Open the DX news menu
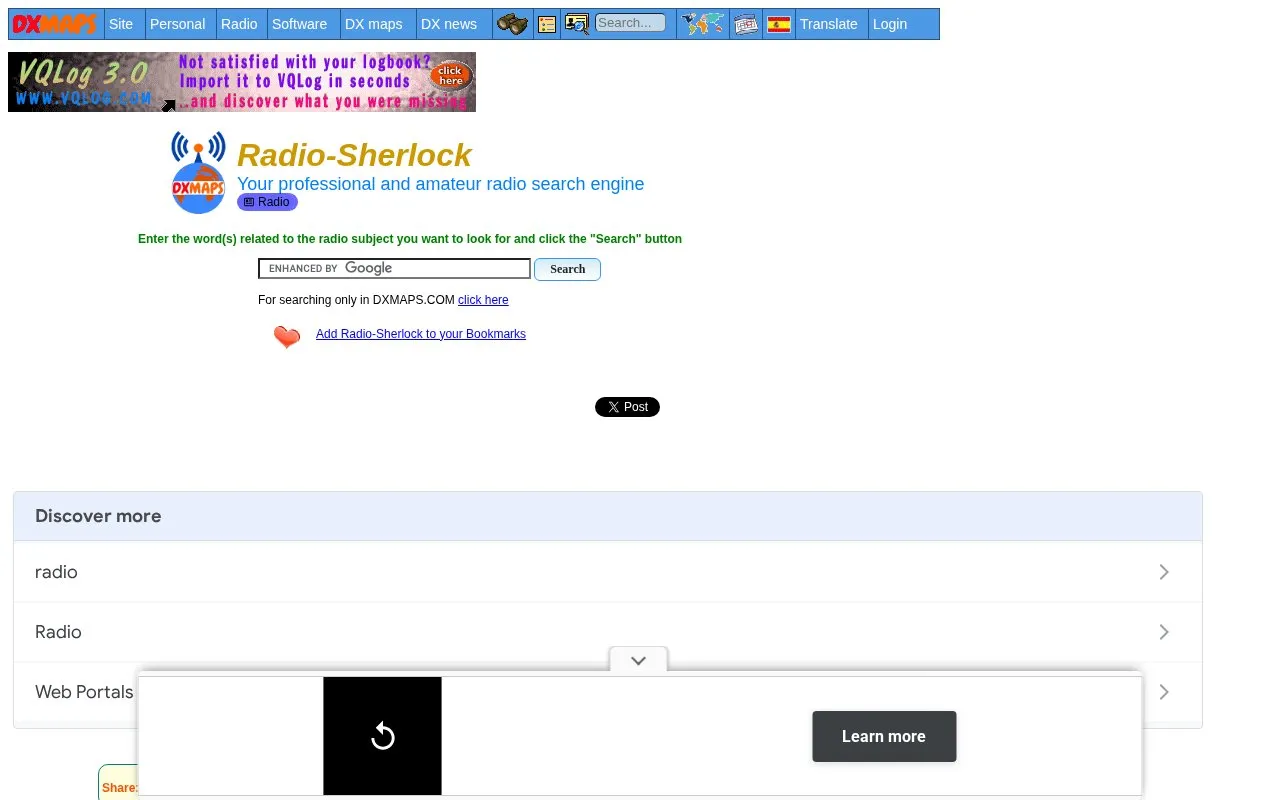Image resolution: width=1280 pixels, height=800 pixels. click(449, 24)
